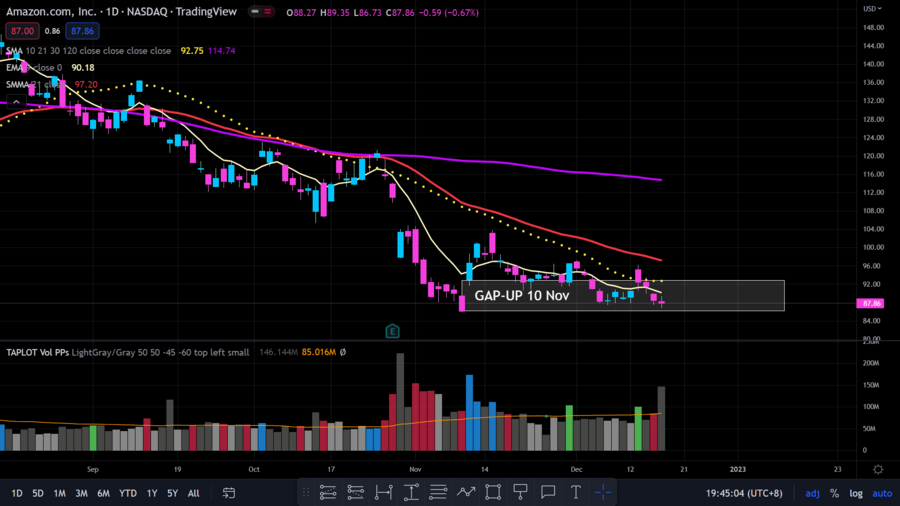Viewport: 900px width, 506px height.
Task: Click the Sep date axis label
Action: coord(93,469)
